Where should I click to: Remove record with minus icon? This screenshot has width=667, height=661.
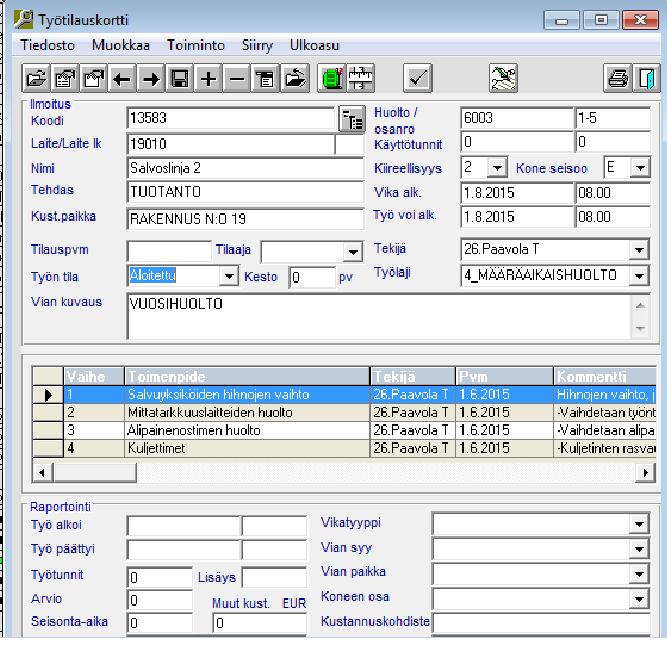[237, 78]
